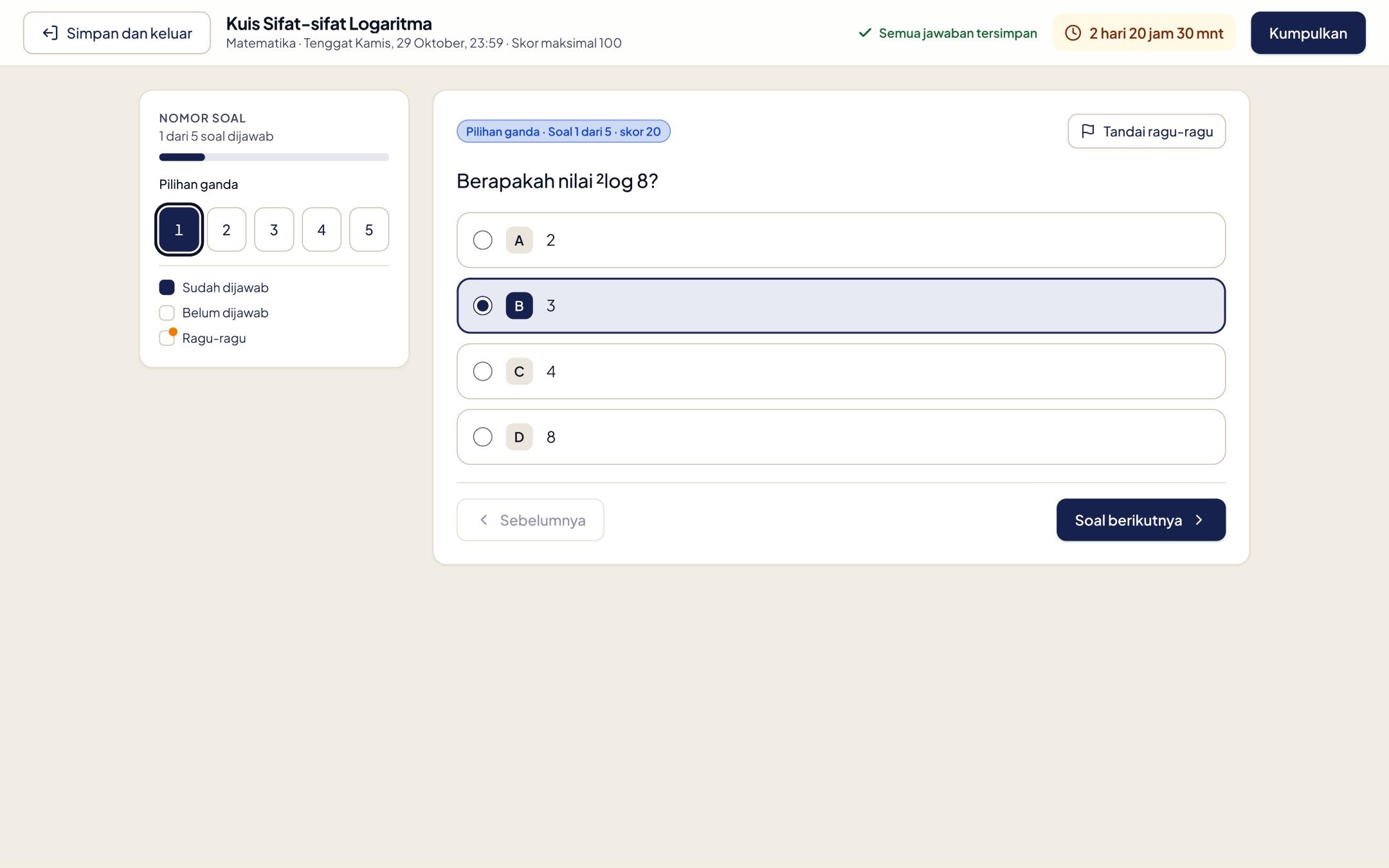1389x868 pixels.
Task: Click the answered-questions progress bar
Action: click(x=274, y=157)
